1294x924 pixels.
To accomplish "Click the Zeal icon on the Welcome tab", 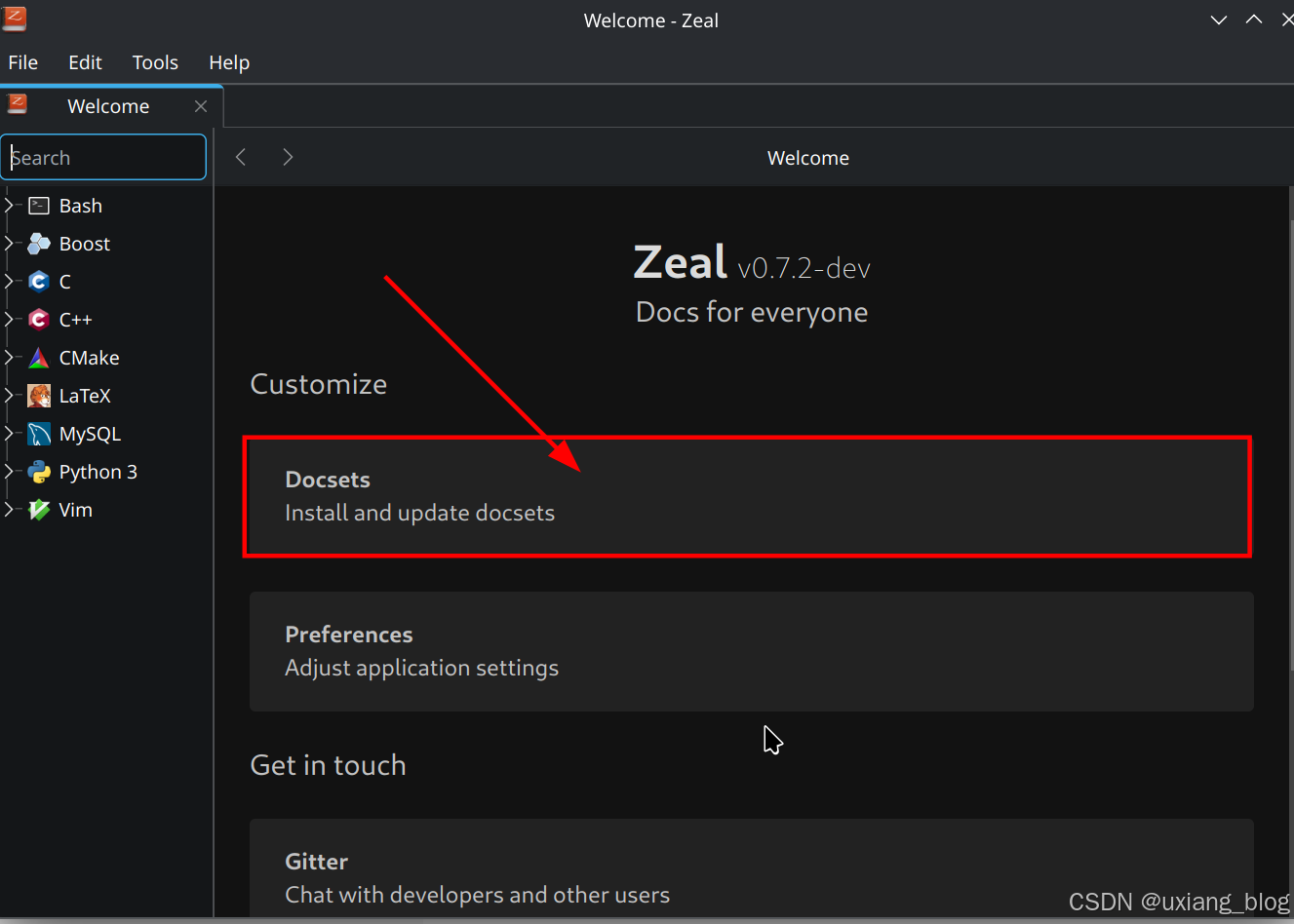I will click(x=18, y=104).
